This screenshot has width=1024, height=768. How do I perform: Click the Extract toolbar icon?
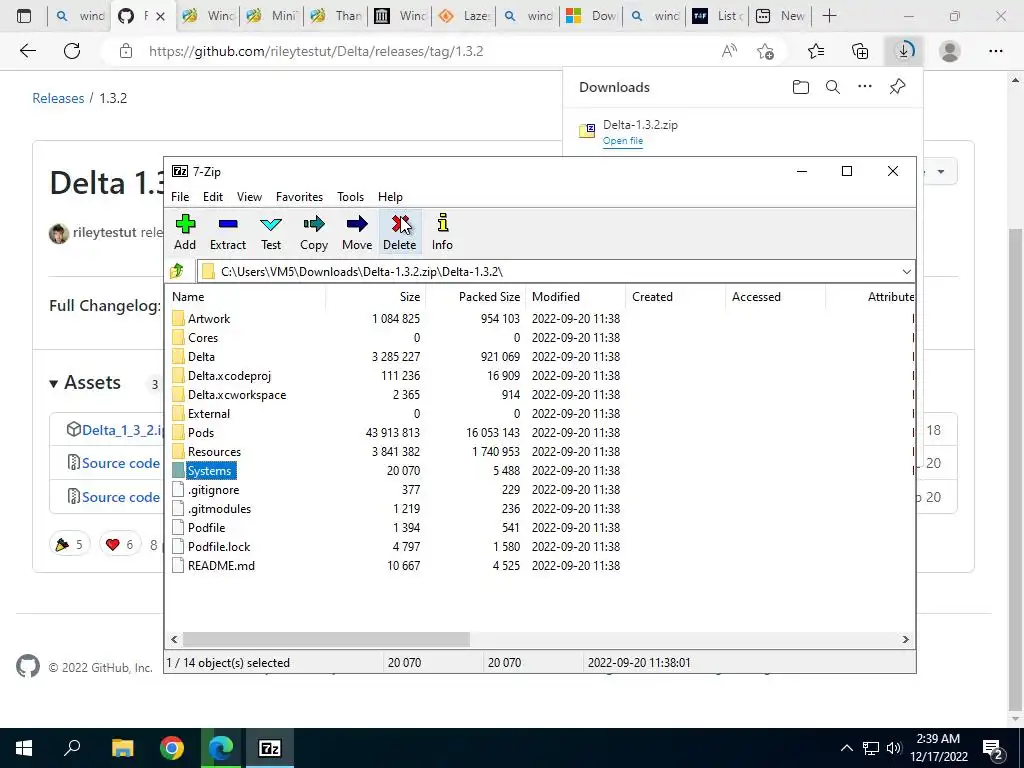[x=228, y=232]
